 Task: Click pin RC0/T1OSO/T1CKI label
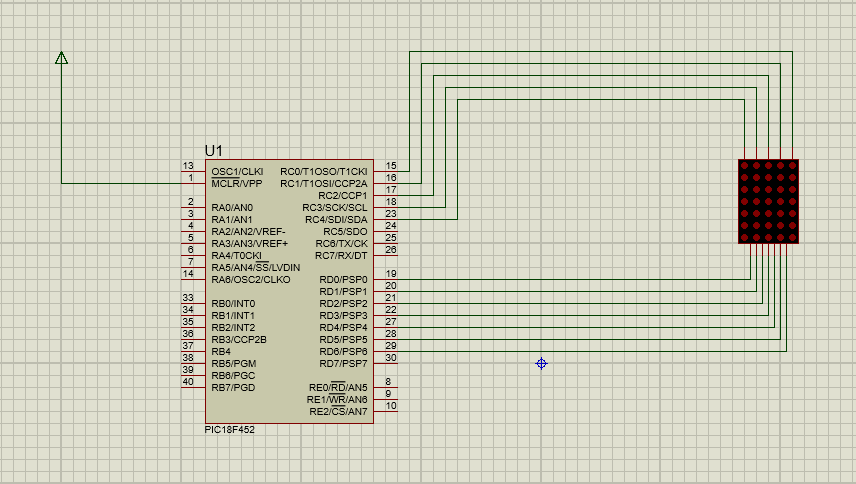pyautogui.click(x=324, y=171)
